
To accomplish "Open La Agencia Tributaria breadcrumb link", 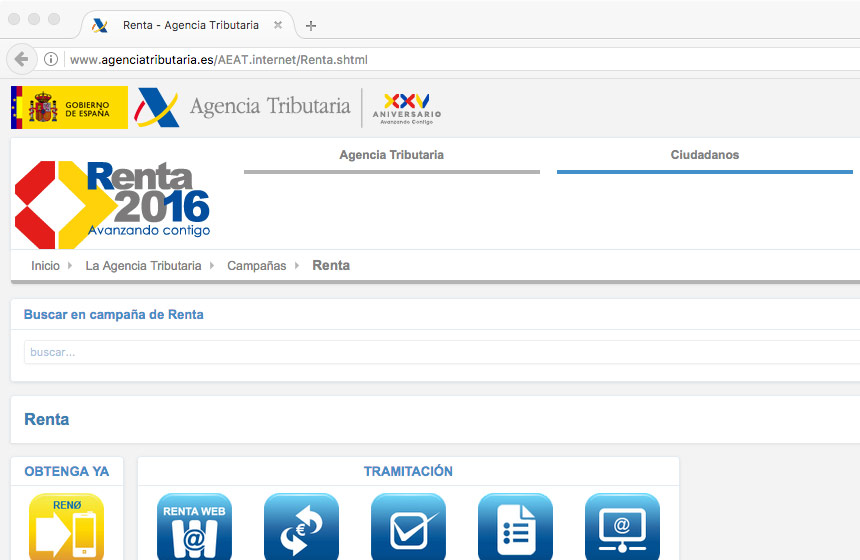I will 143,266.
